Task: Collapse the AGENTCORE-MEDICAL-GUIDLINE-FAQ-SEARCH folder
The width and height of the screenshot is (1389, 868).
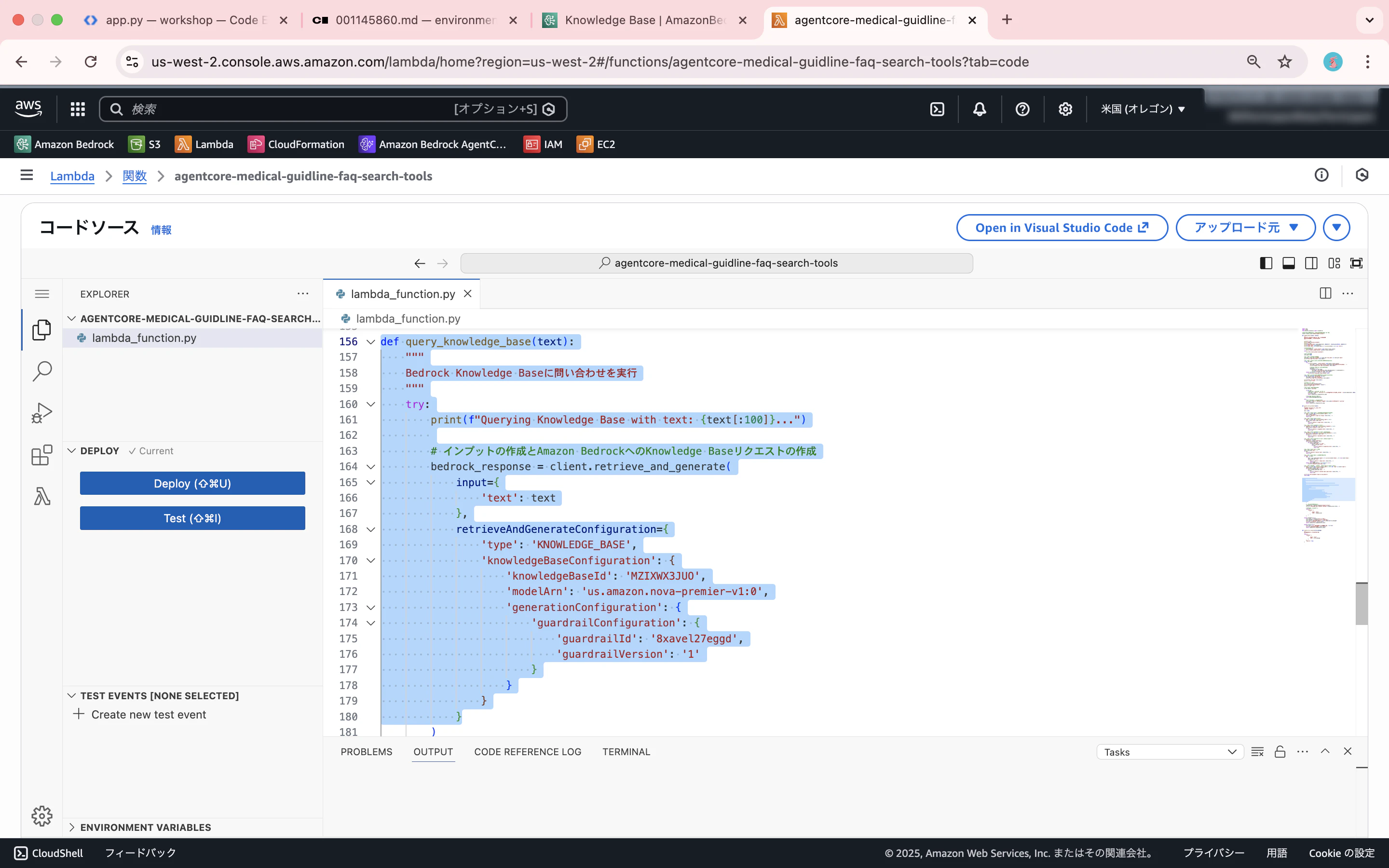Action: [72, 319]
